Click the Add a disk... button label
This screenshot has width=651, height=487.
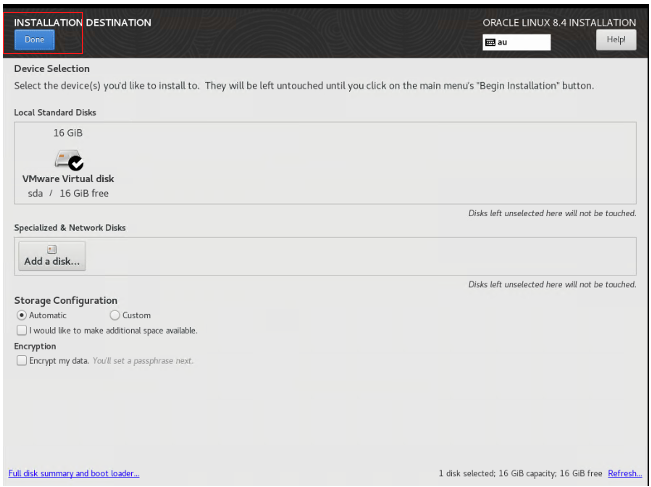click(x=52, y=262)
